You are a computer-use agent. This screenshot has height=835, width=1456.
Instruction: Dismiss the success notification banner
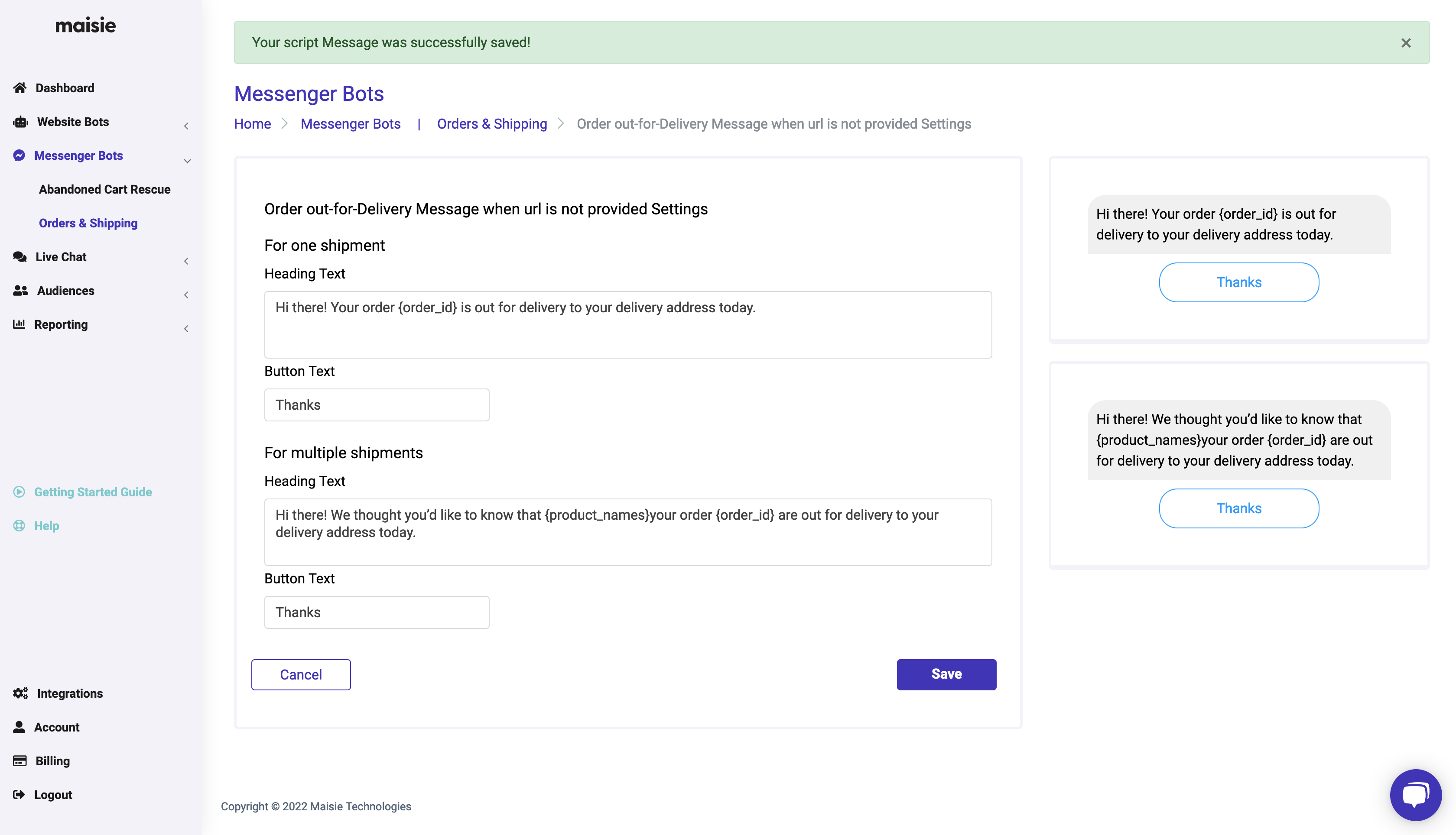[x=1406, y=42]
